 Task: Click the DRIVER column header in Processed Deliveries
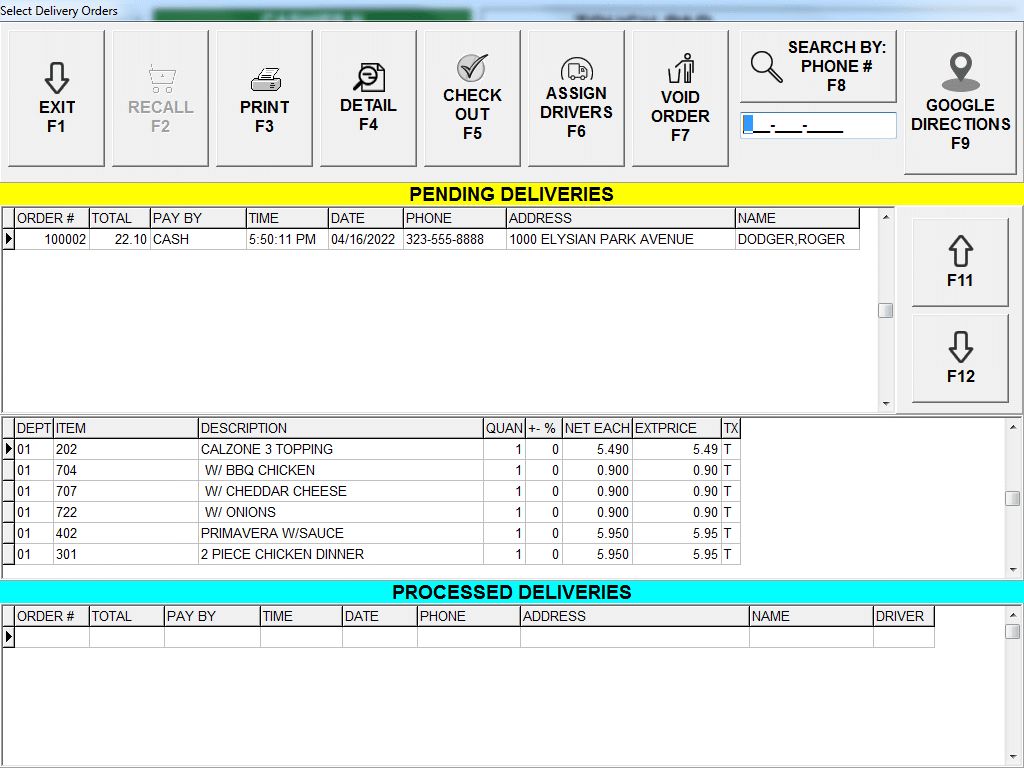point(900,616)
